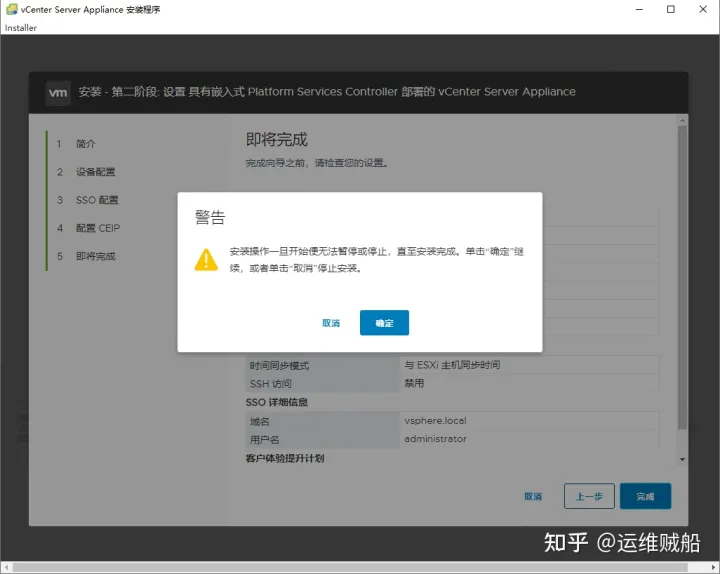Click the VMware vm logo
Image resolution: width=720 pixels, height=574 pixels.
tap(59, 92)
